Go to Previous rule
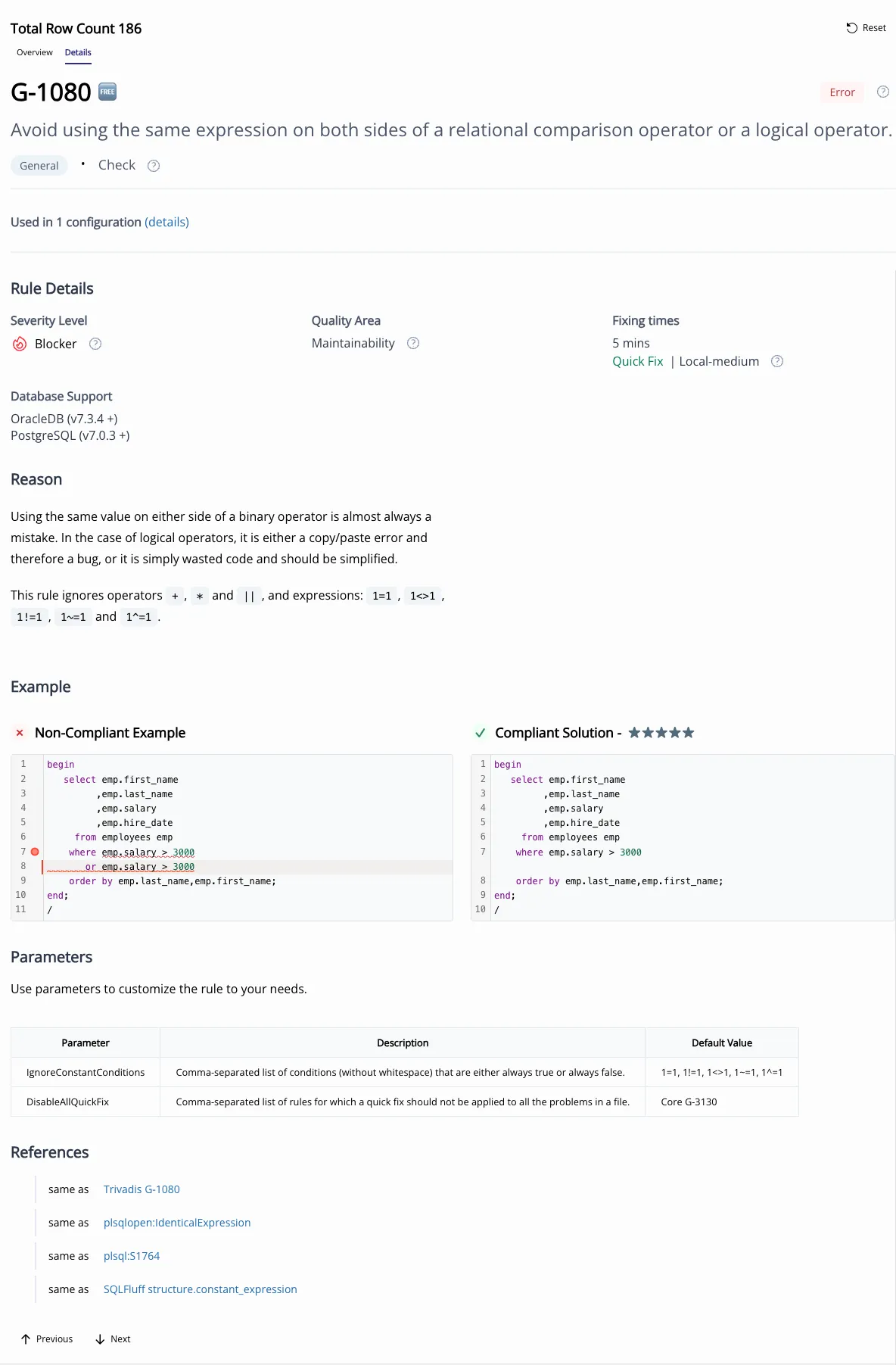The width and height of the screenshot is (896, 1365). point(47,1339)
